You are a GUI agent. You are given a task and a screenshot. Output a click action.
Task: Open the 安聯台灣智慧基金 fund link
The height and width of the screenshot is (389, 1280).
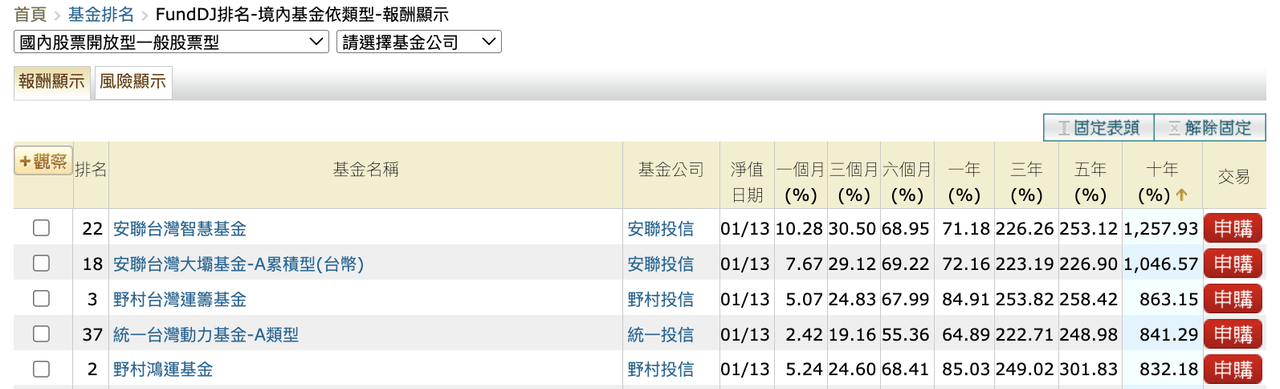(180, 229)
